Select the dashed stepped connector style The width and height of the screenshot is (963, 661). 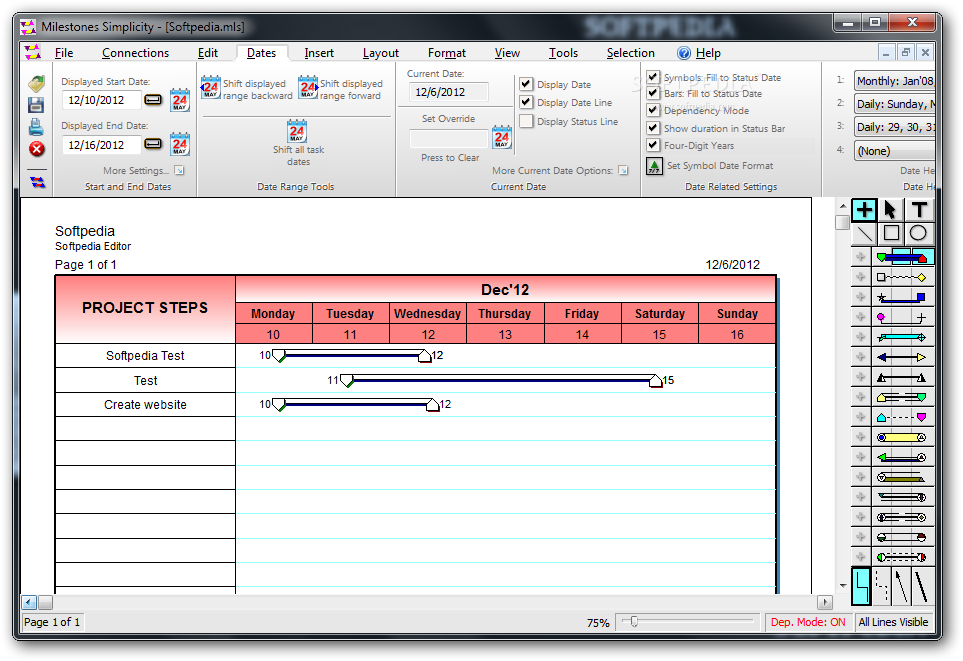click(x=881, y=587)
